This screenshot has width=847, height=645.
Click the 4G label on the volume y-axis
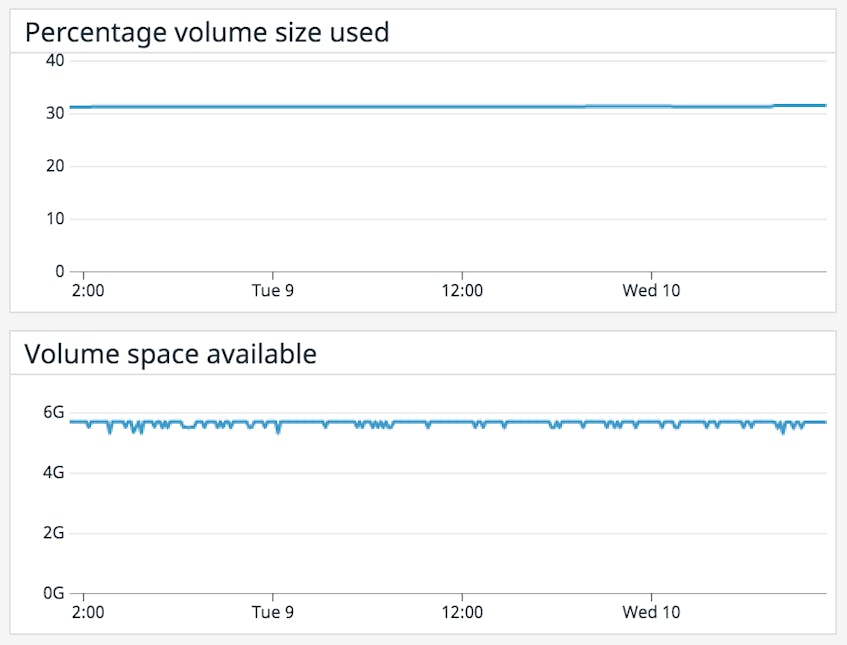pos(53,473)
